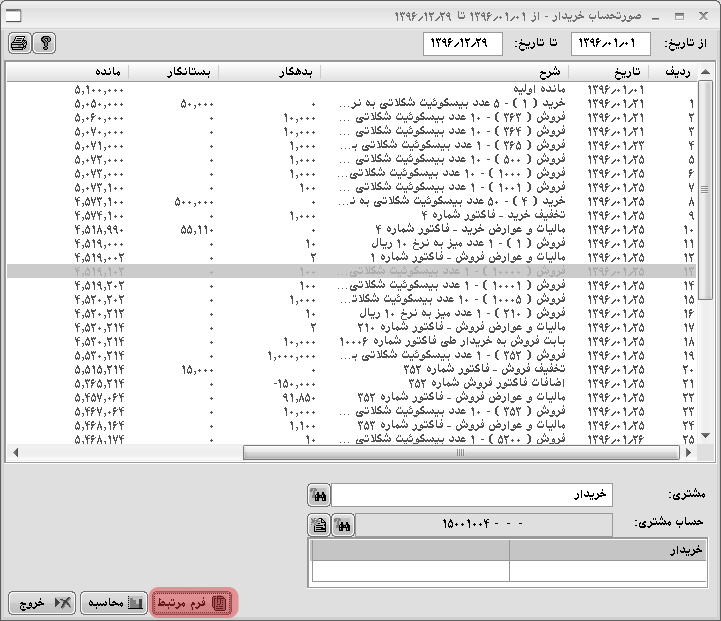
Task: Click the printer icon button
Action: [20, 43]
